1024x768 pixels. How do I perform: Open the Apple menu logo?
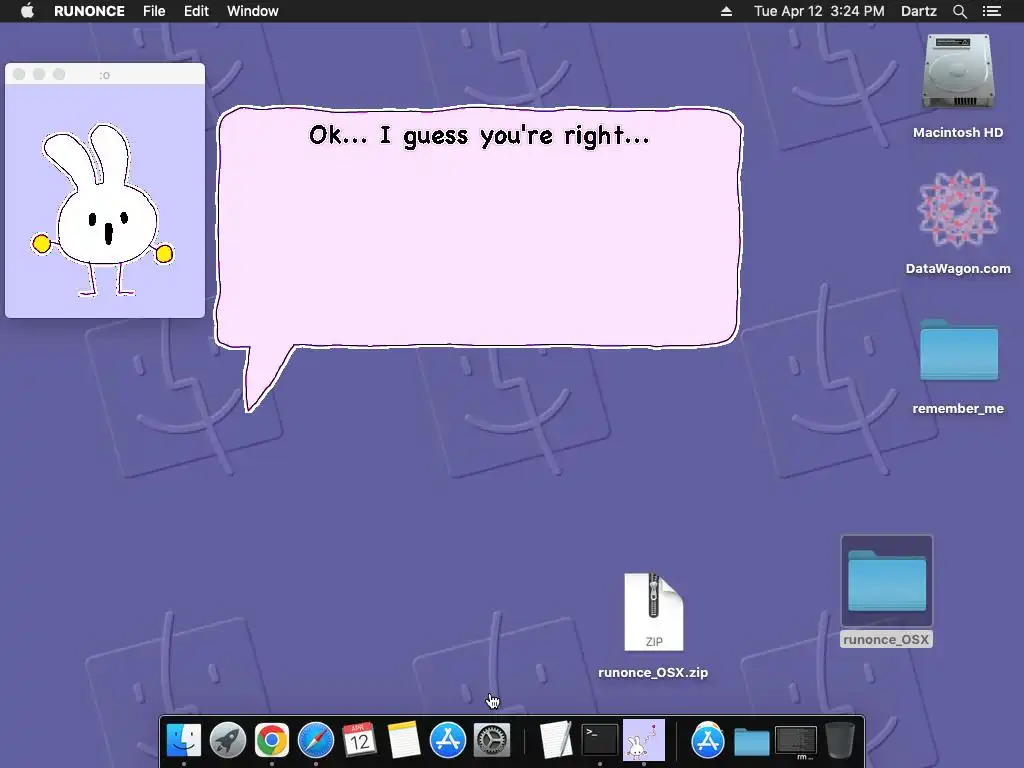pos(27,11)
